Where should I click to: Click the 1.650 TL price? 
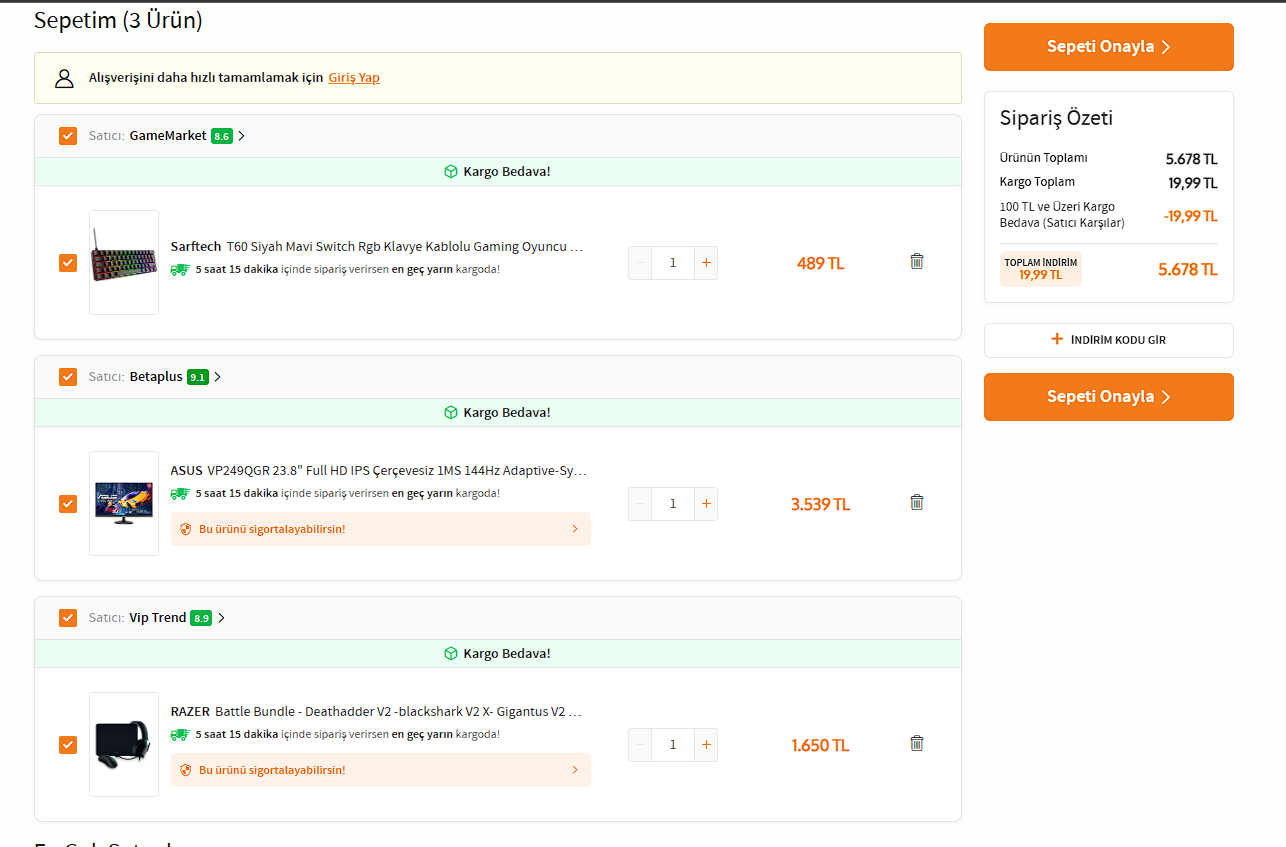click(x=821, y=746)
